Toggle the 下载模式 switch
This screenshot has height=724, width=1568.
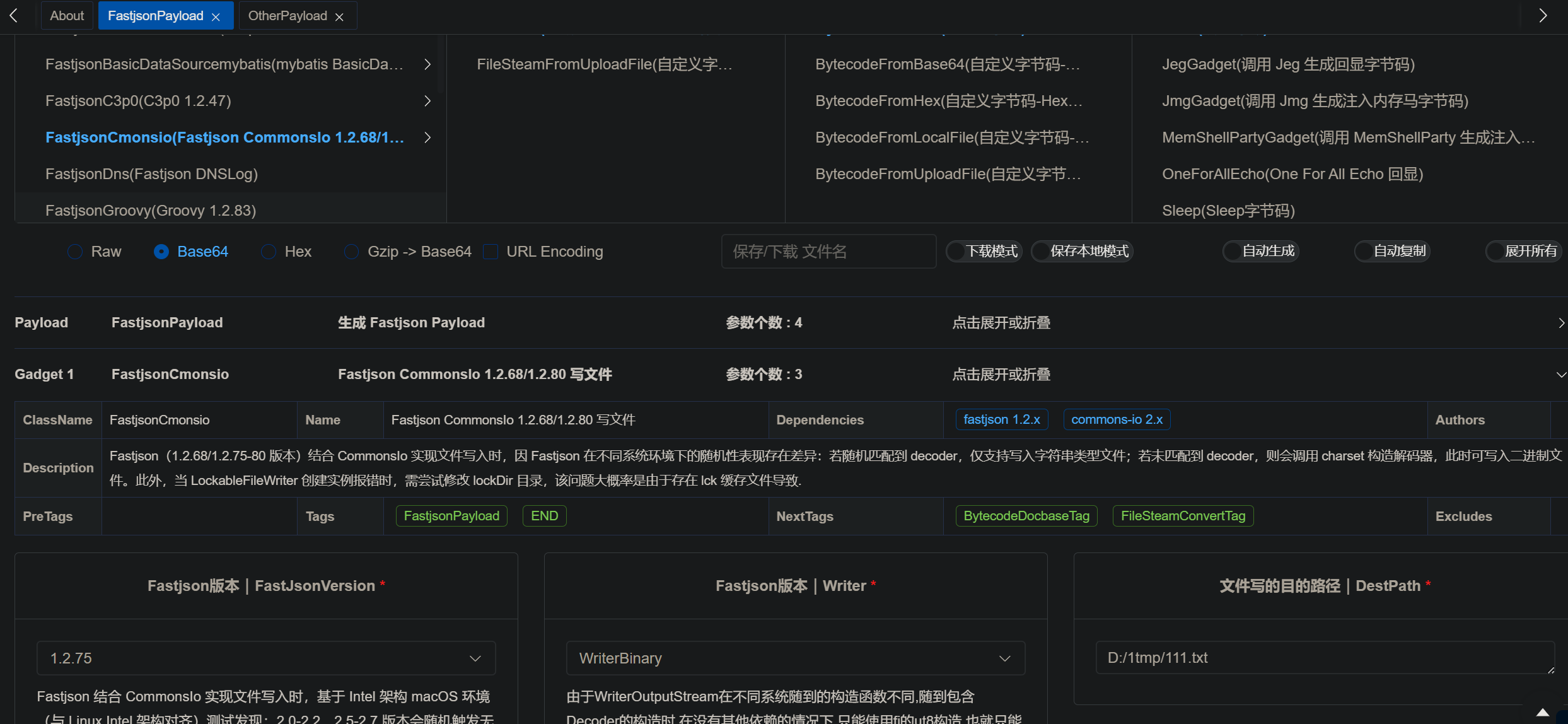coord(984,251)
